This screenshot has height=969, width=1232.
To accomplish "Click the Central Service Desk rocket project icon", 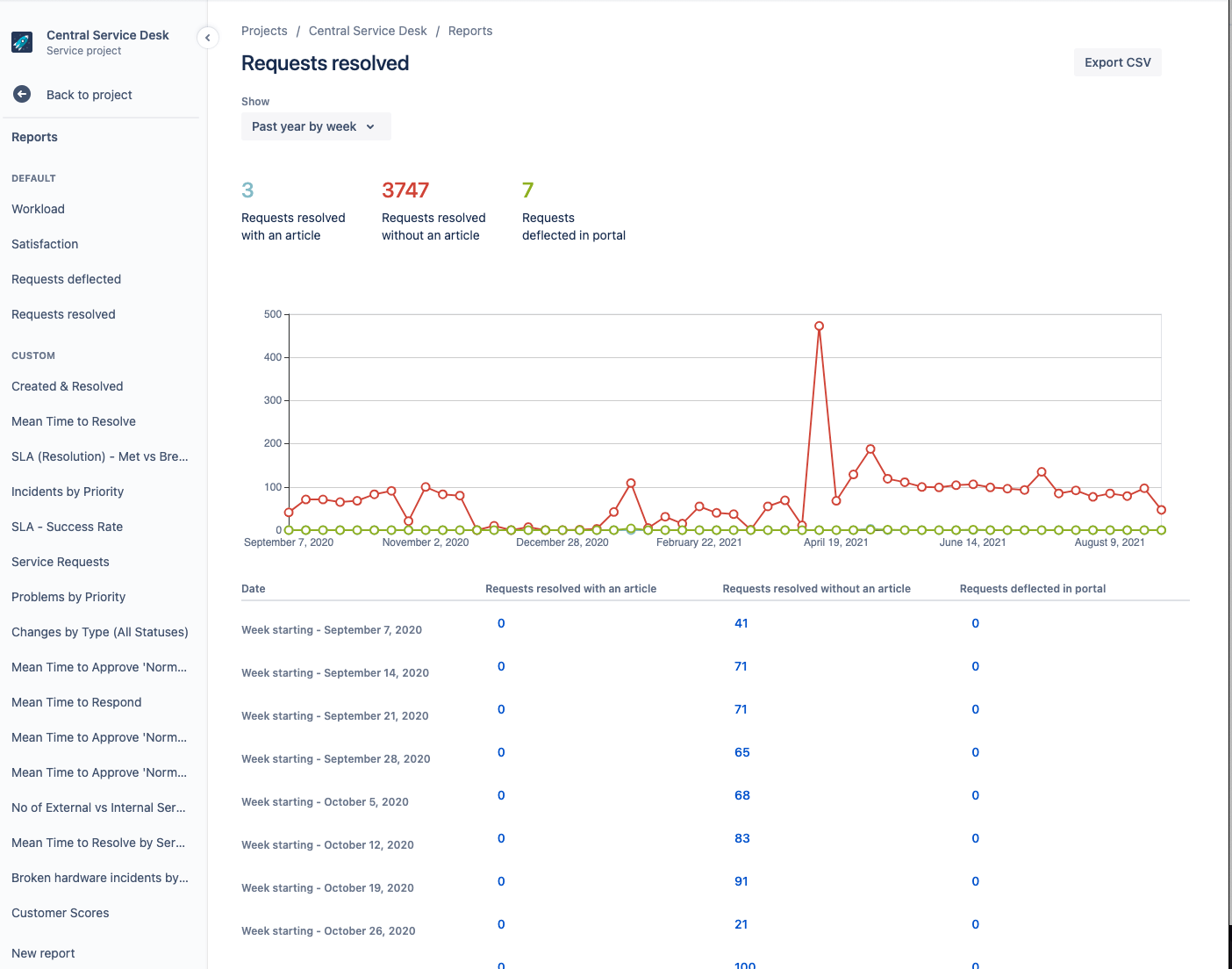I will point(22,42).
